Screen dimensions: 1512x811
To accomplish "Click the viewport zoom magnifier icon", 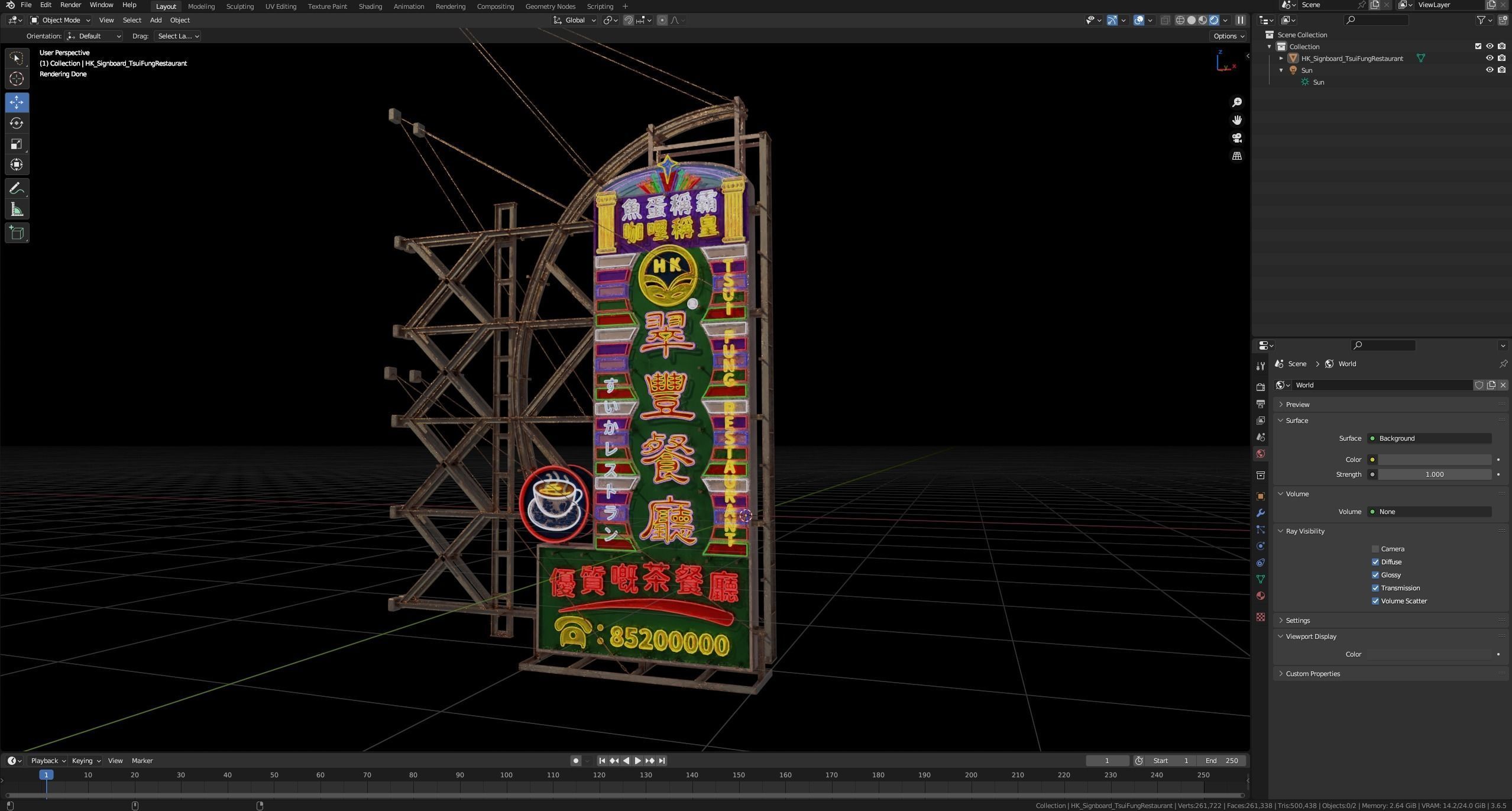I will (1236, 102).
